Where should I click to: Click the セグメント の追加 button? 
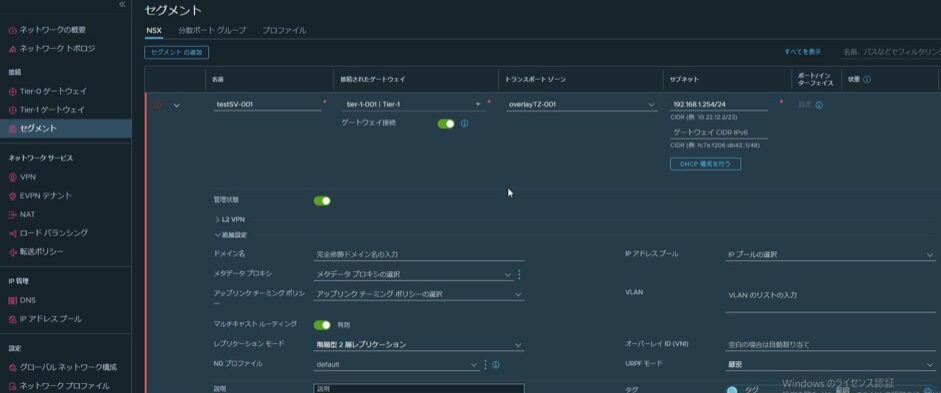[176, 53]
